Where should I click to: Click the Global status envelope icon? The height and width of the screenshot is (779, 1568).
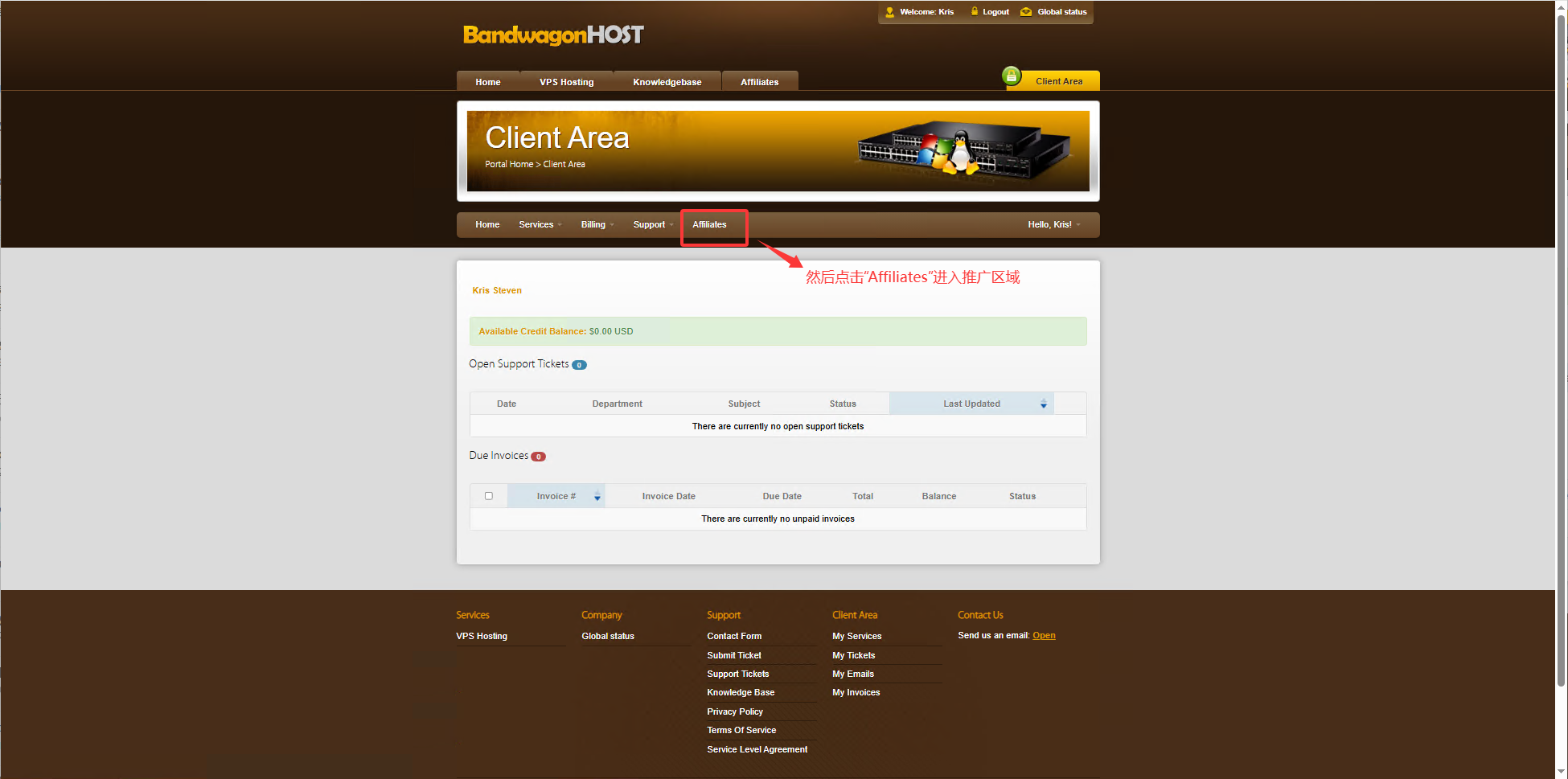click(x=1026, y=12)
